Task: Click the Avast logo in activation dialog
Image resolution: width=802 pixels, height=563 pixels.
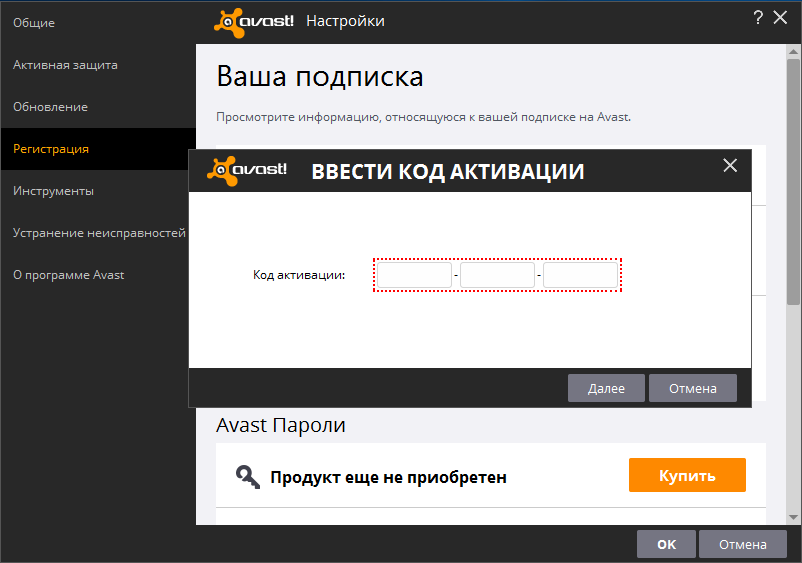Action: point(247,170)
